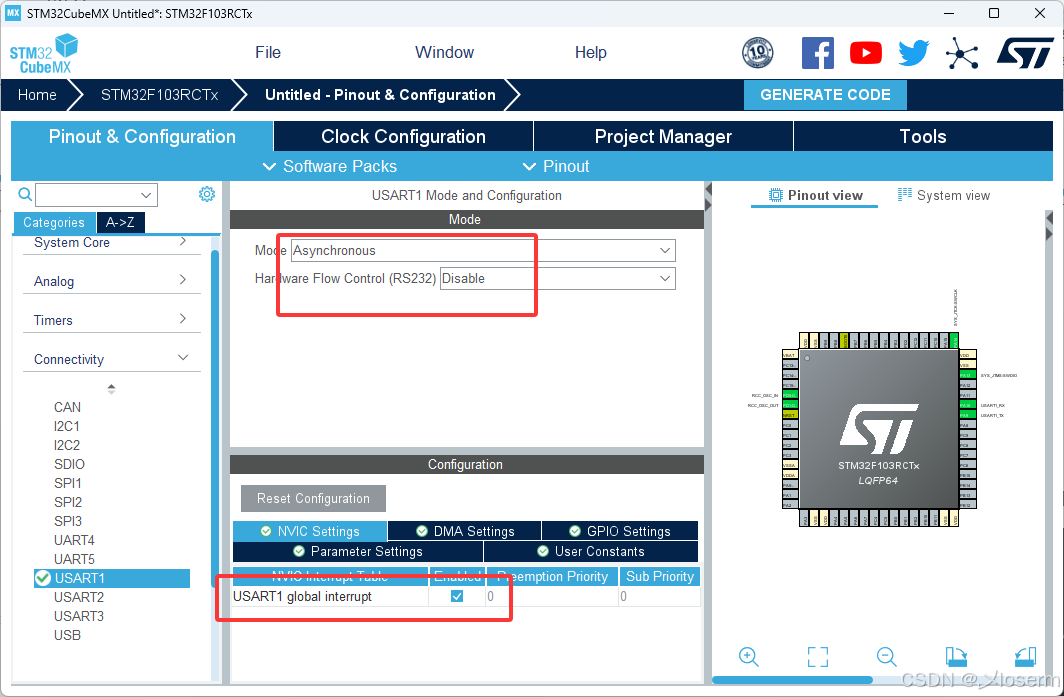Select UART4 peripheral
The image size is (1064, 697).
[x=74, y=540]
